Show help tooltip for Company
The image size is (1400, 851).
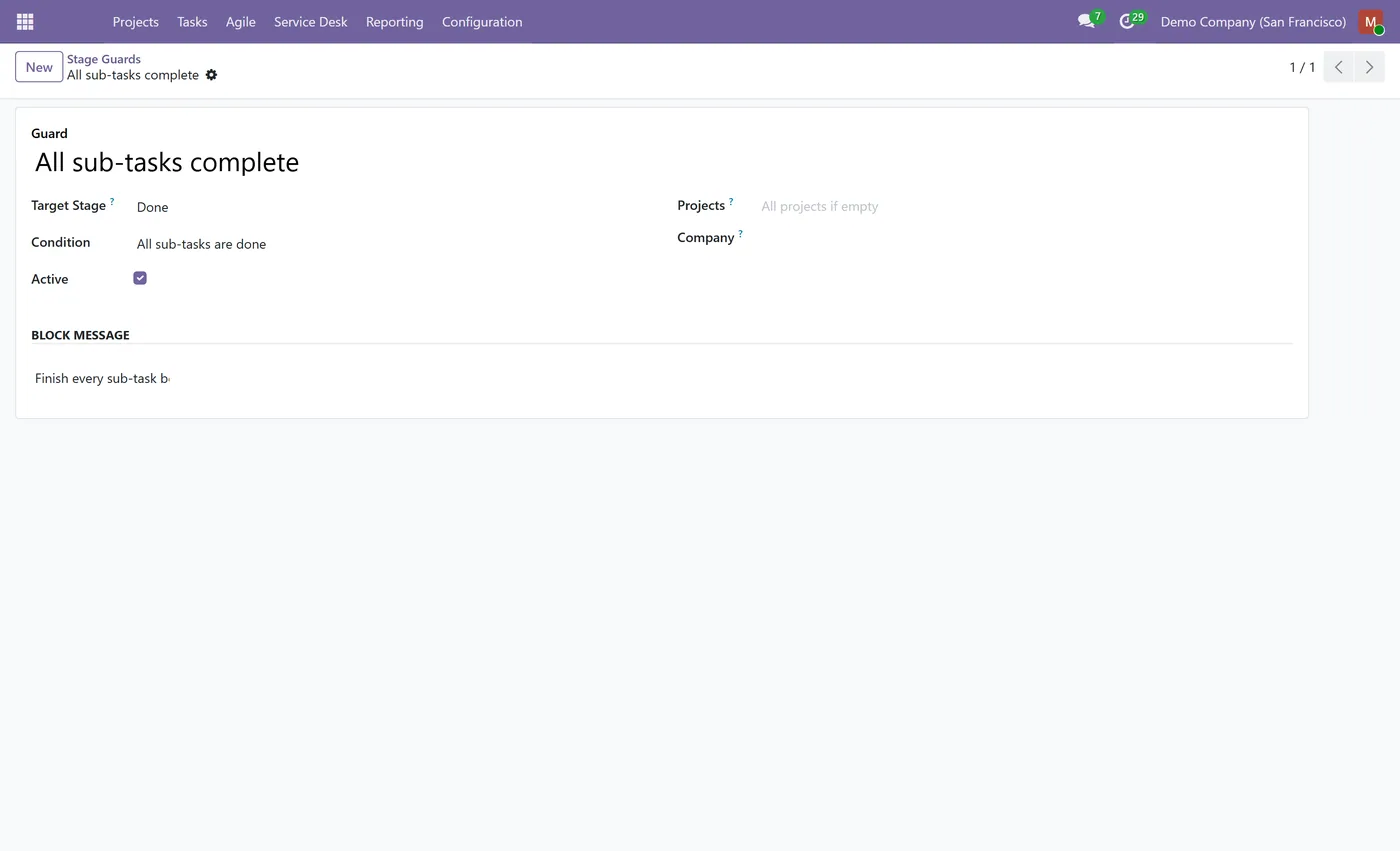(740, 234)
